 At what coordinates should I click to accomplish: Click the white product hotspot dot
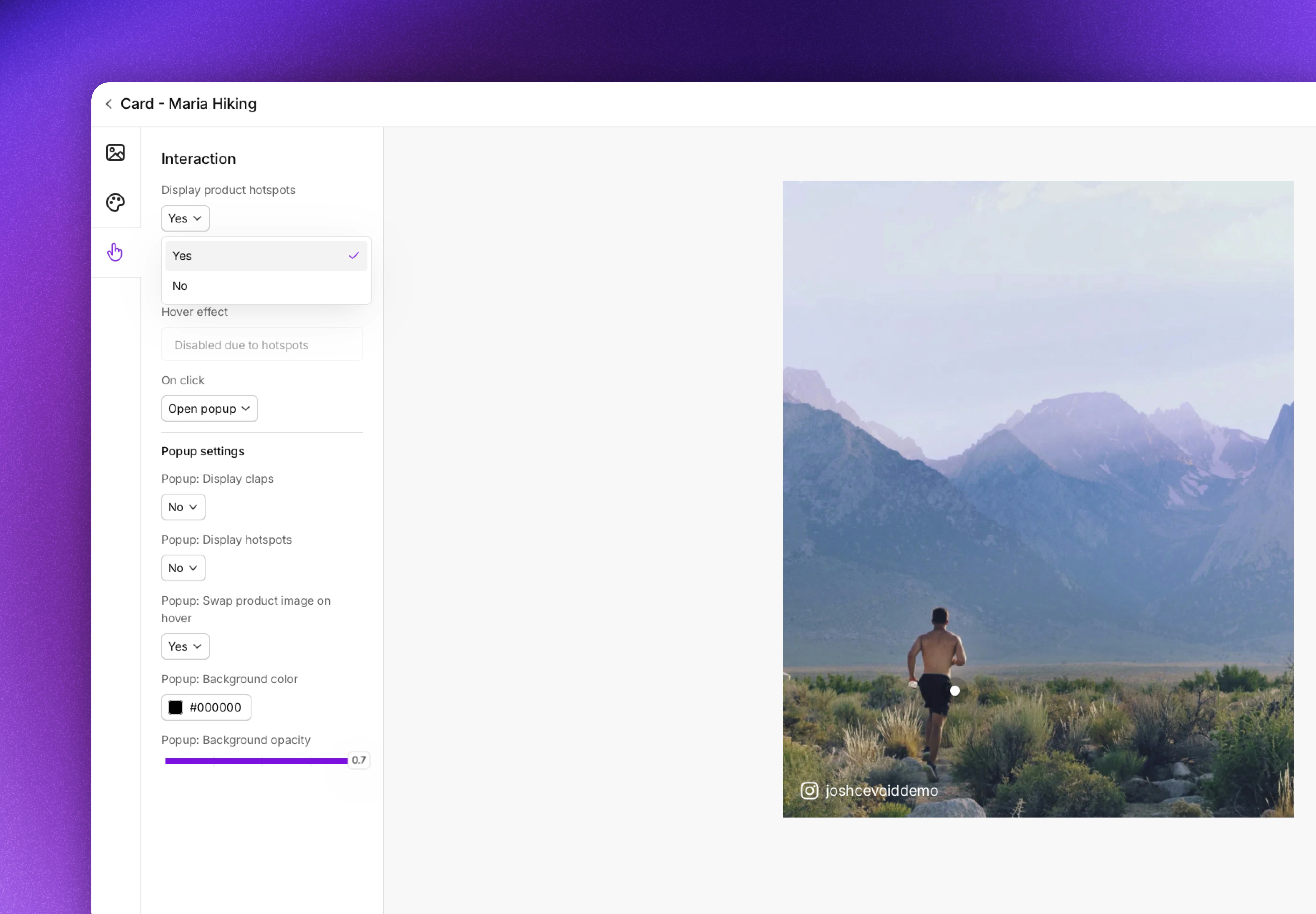pyautogui.click(x=955, y=691)
